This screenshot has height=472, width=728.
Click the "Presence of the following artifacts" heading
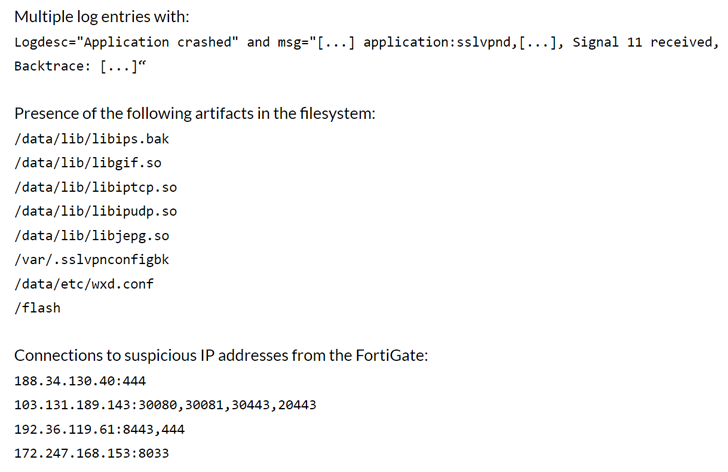click(x=194, y=113)
